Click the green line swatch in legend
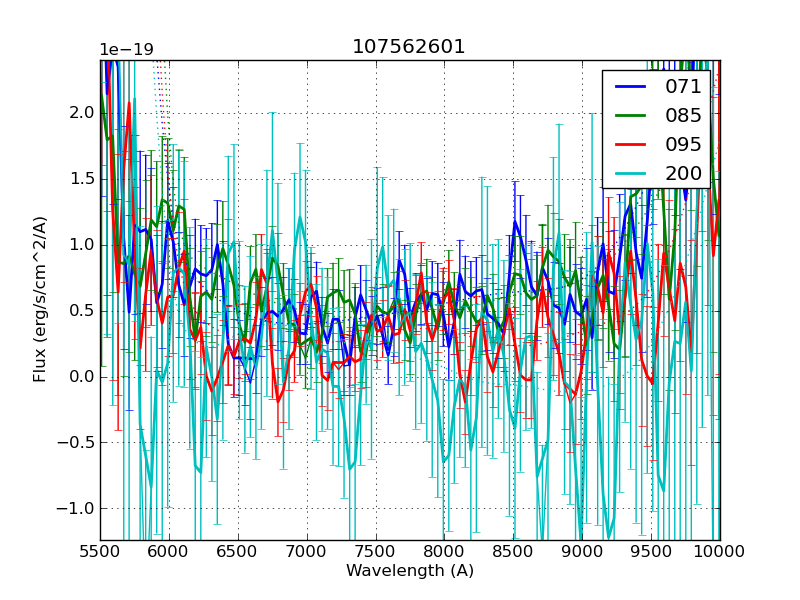The image size is (800, 600). pyautogui.click(x=630, y=115)
